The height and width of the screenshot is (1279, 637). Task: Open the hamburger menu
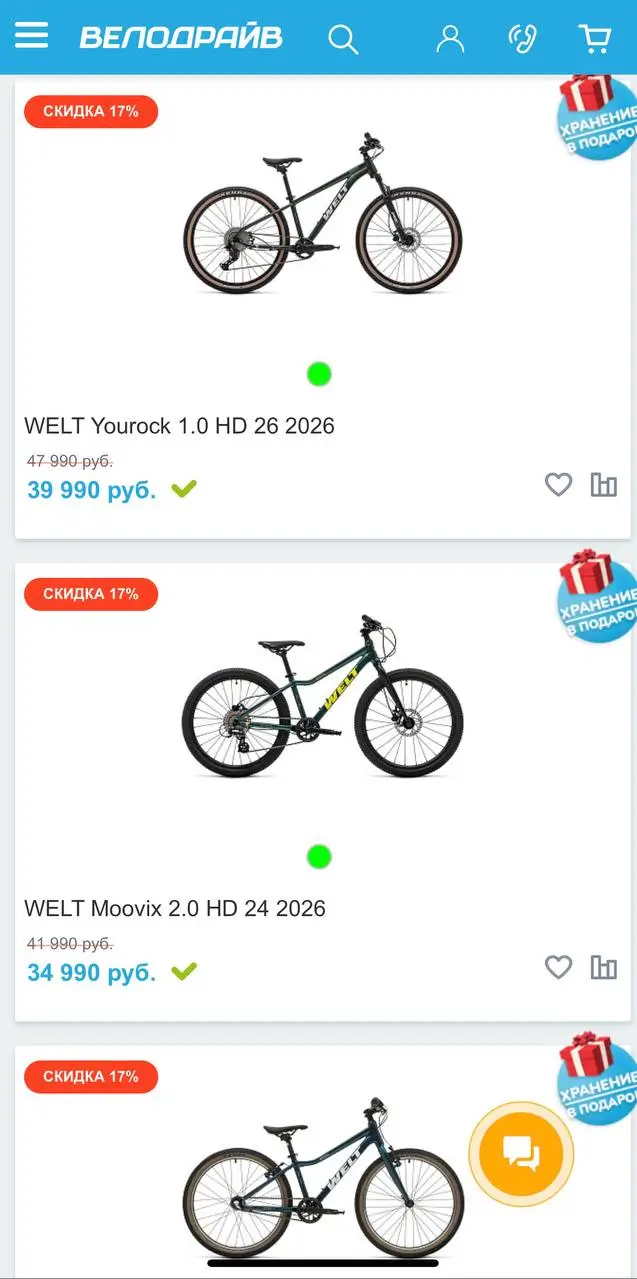(31, 35)
